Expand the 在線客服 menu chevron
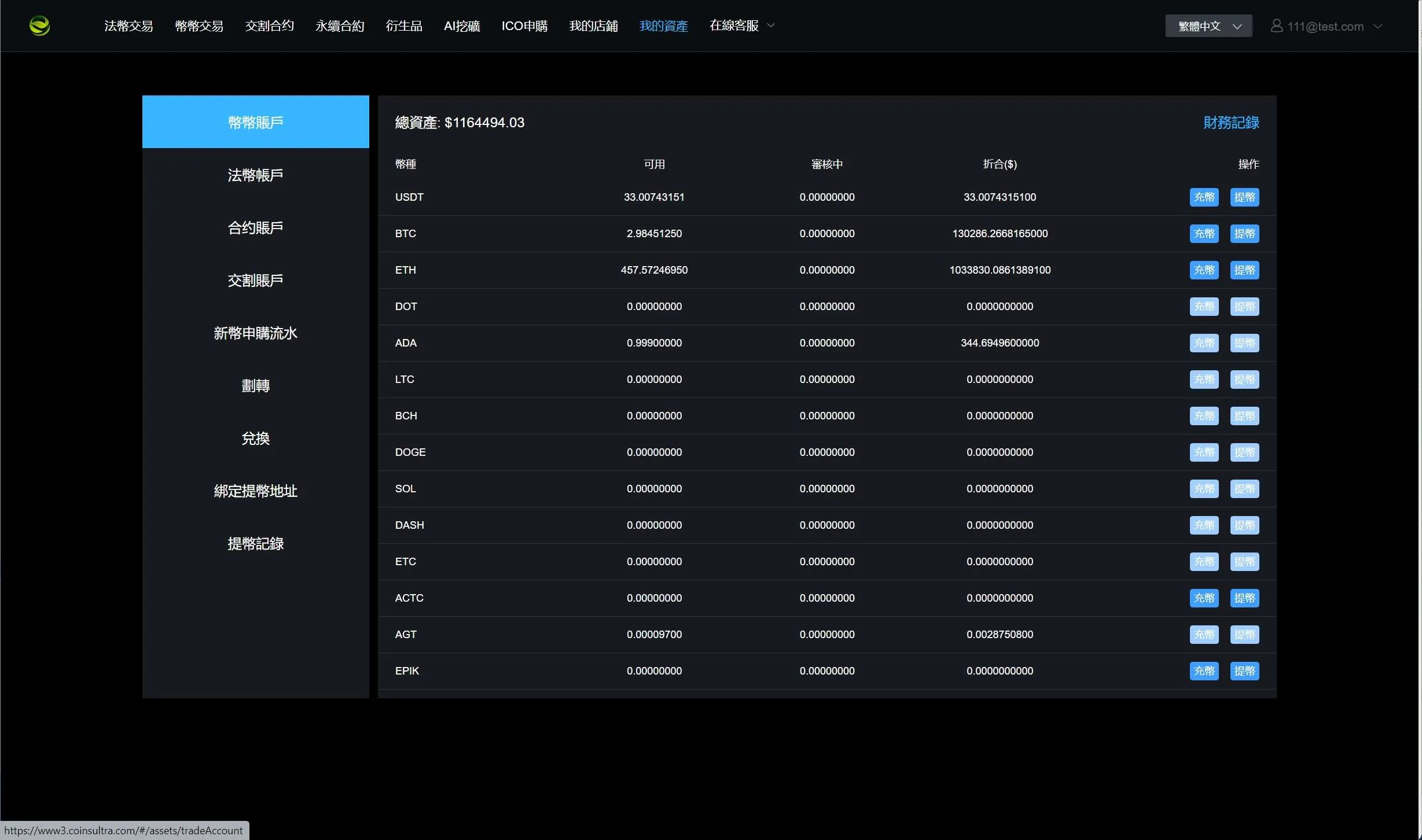The image size is (1422, 840). tap(771, 25)
